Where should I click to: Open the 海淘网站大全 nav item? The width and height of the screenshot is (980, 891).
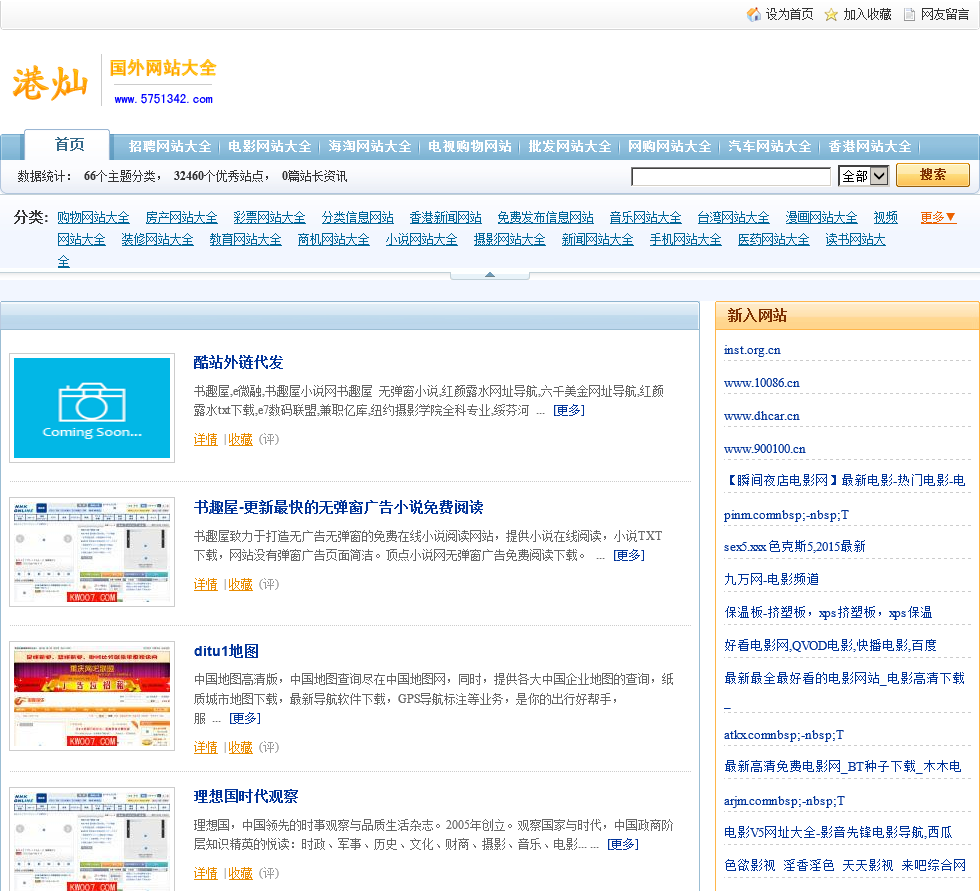tap(370, 147)
